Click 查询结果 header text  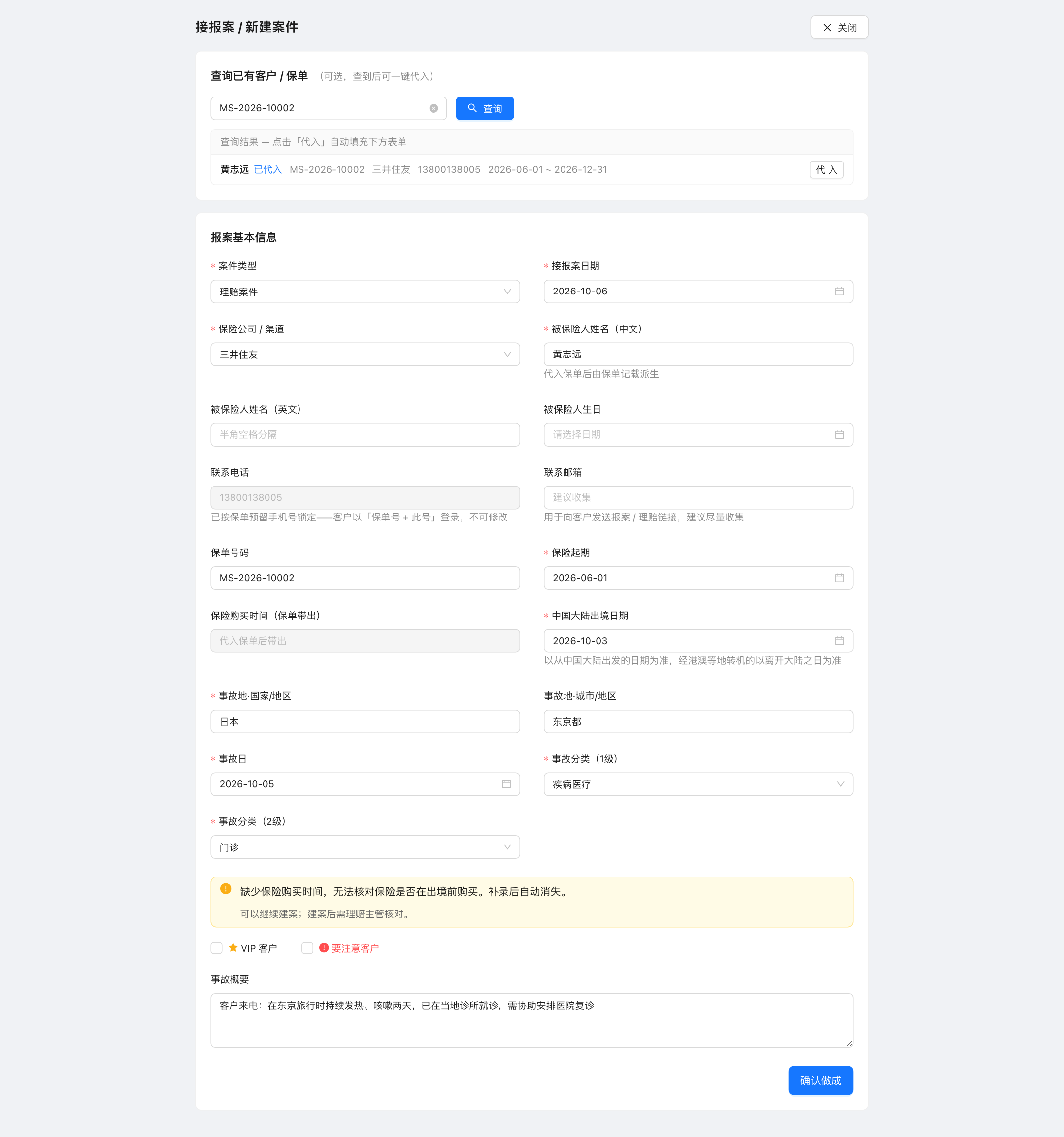click(x=313, y=142)
